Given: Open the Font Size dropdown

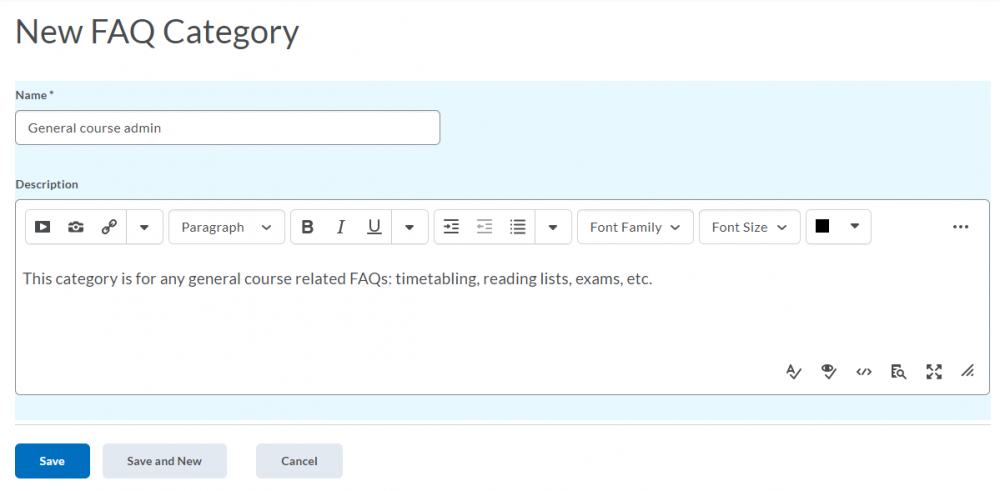Looking at the screenshot, I should tap(749, 227).
